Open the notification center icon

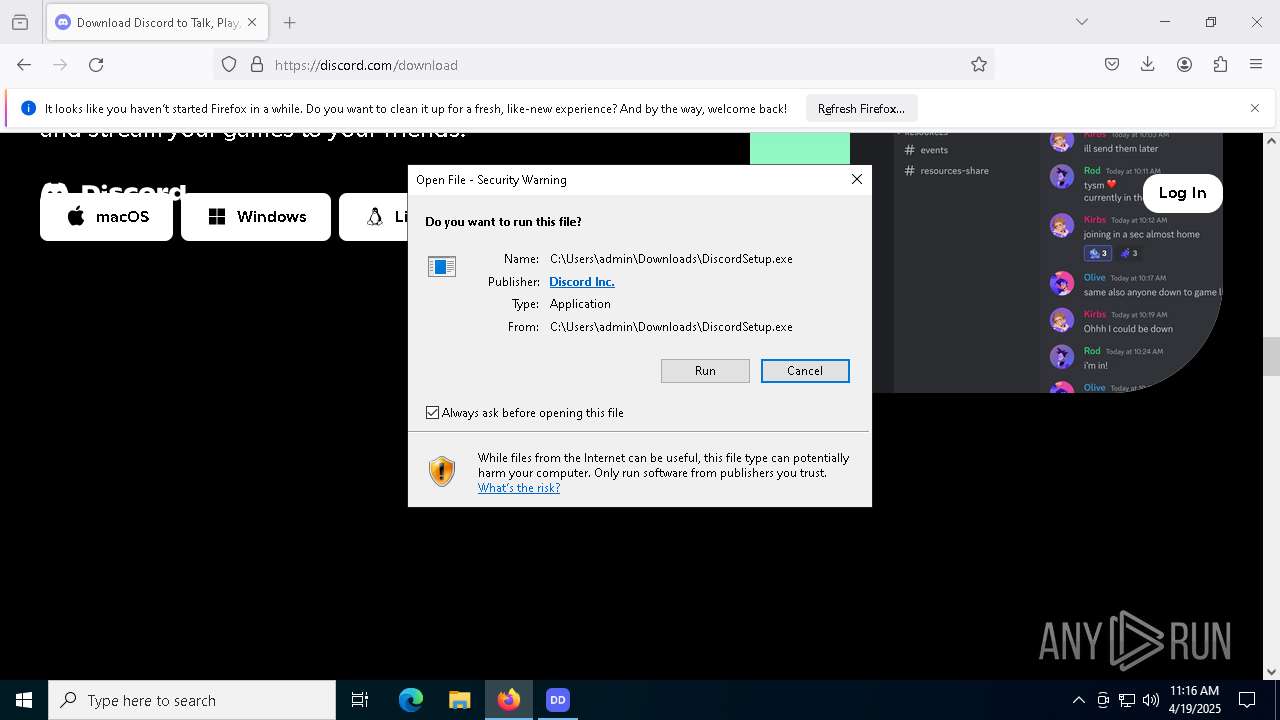(x=1247, y=700)
